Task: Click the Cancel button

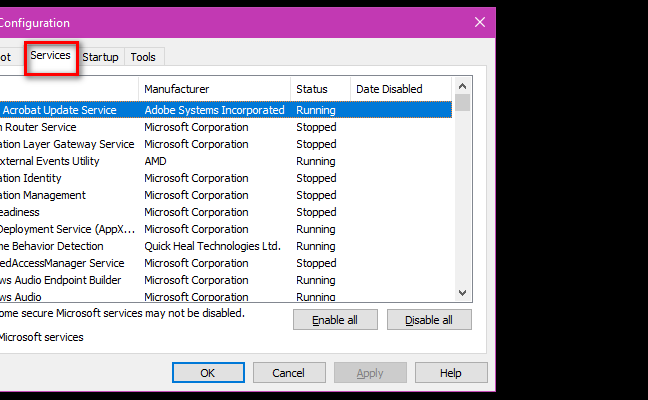Action: click(x=289, y=373)
